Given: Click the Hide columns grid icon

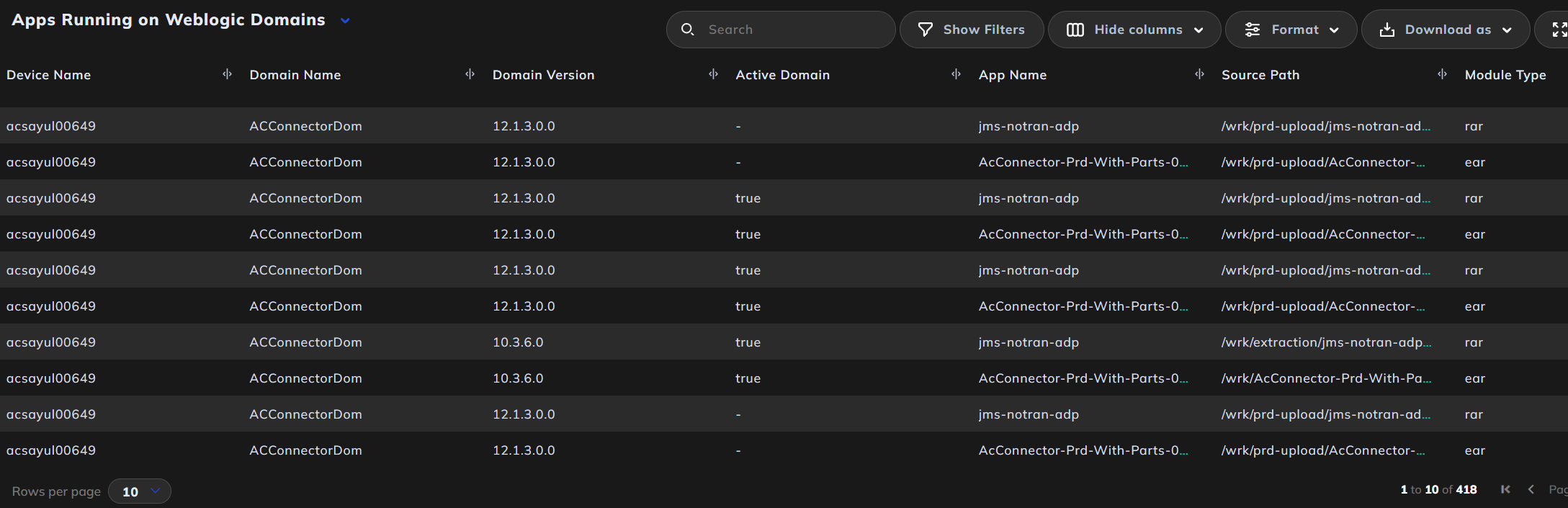Looking at the screenshot, I should coord(1075,30).
